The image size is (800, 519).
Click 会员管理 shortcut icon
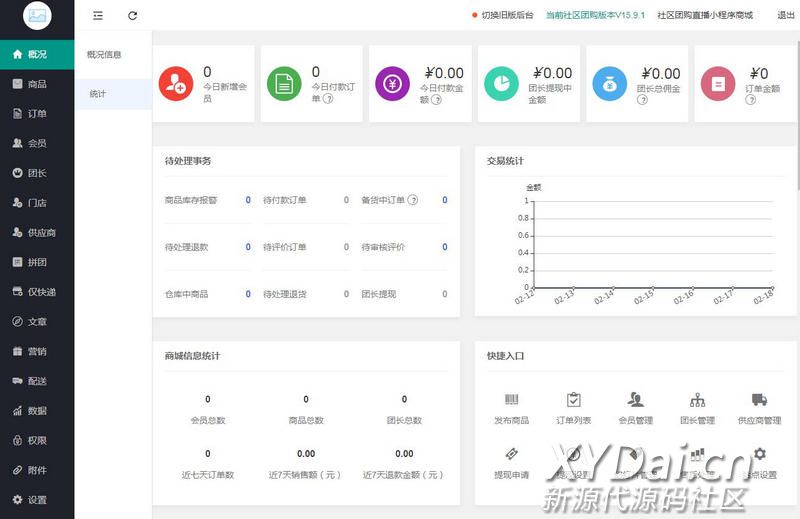[636, 400]
